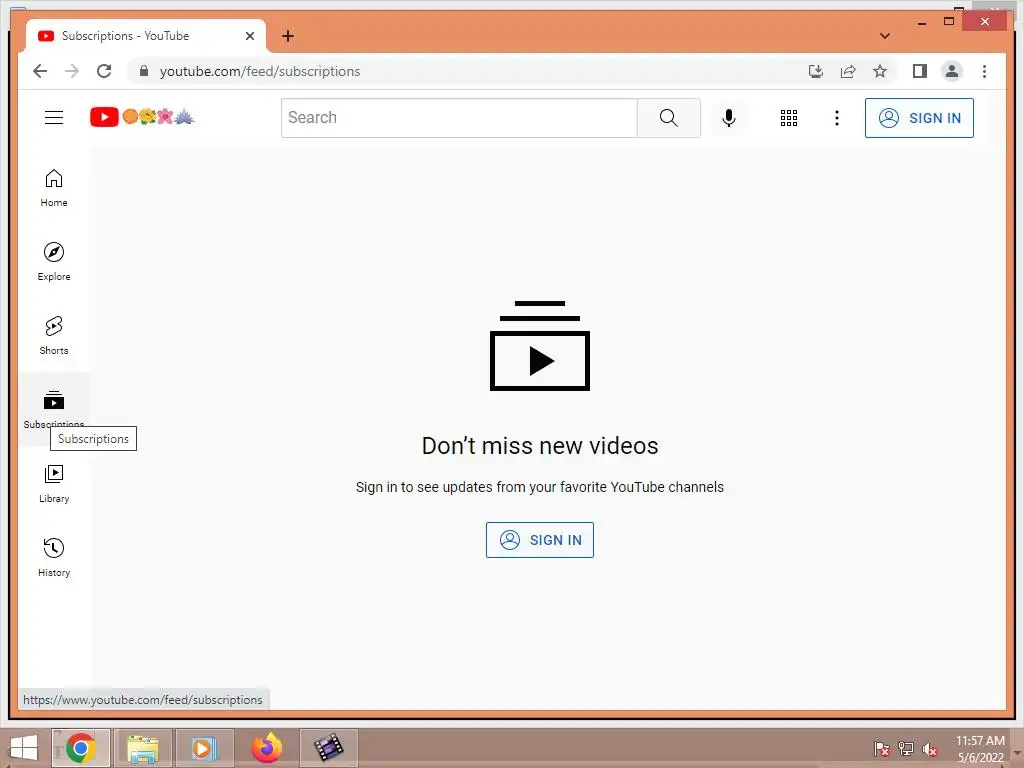Viewport: 1024px width, 768px height.
Task: Click the large subscriptions play graphic
Action: click(539, 345)
